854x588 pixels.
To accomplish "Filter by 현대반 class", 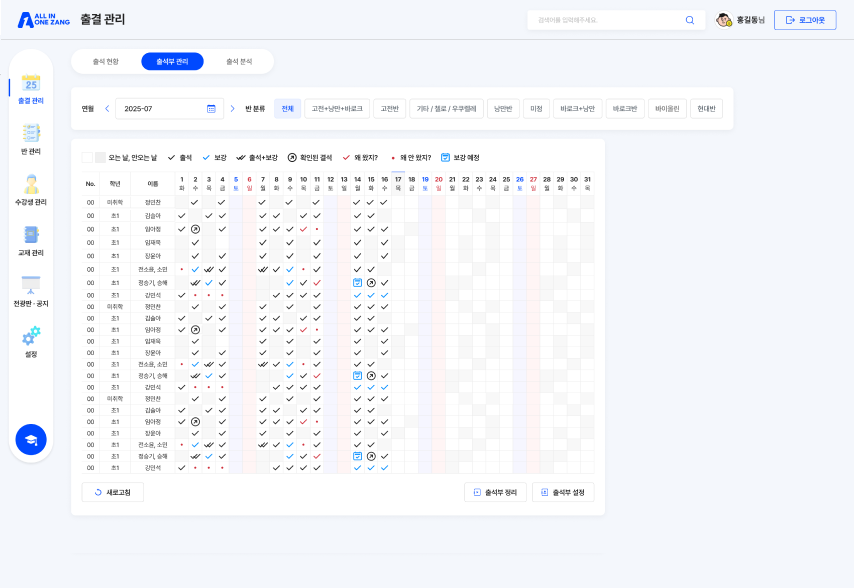I will coord(706,109).
